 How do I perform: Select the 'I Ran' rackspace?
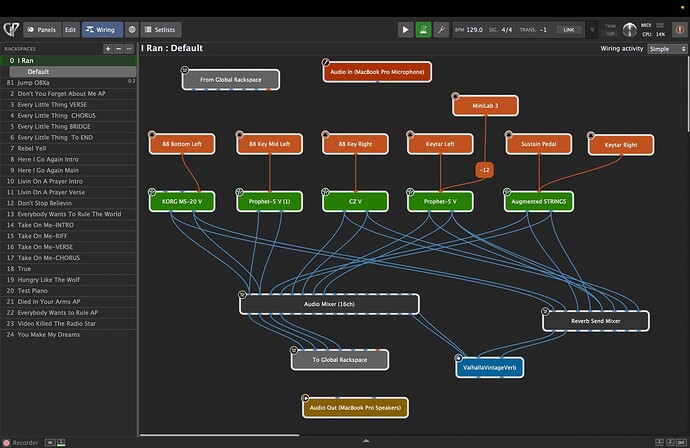pyautogui.click(x=68, y=60)
